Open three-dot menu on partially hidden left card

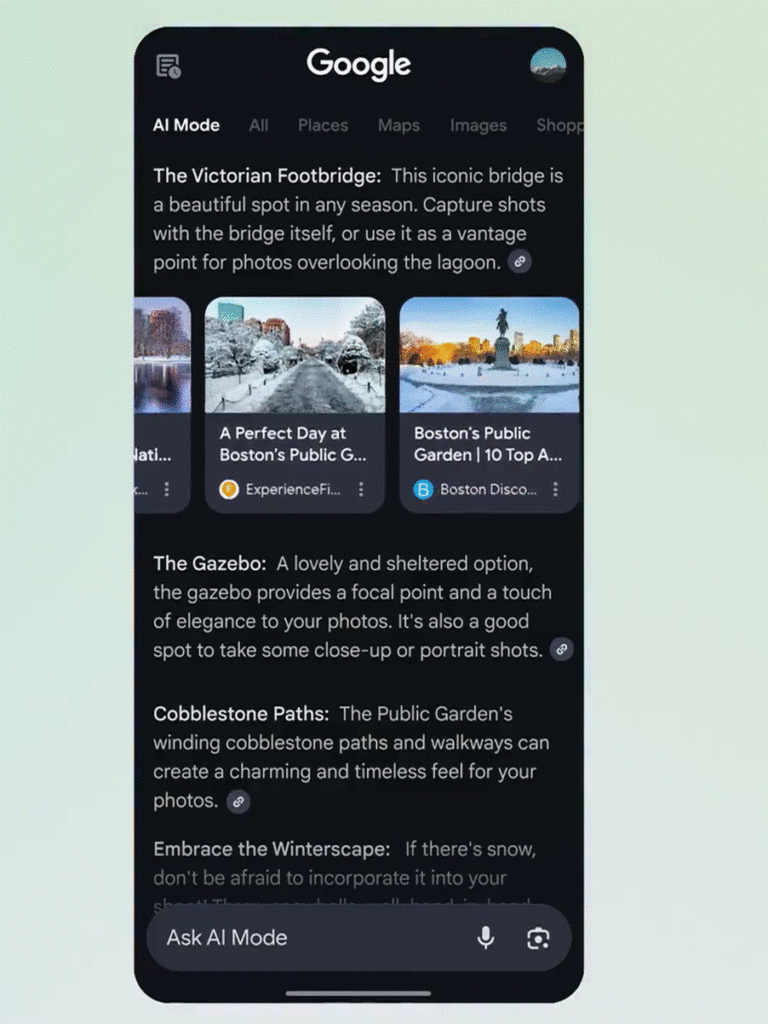167,489
